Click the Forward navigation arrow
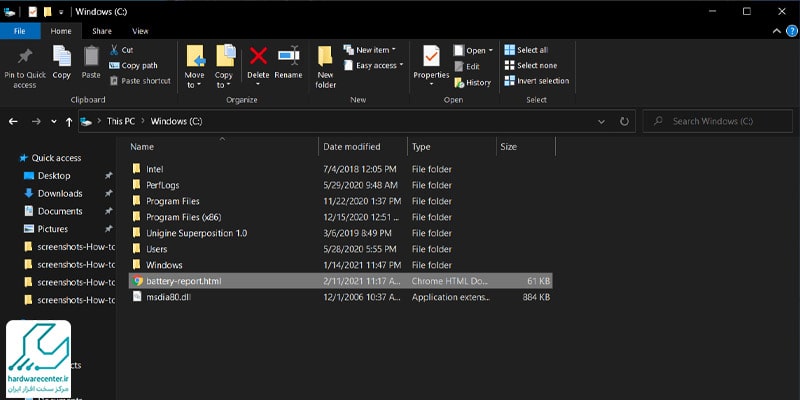800x400 pixels. [36, 121]
